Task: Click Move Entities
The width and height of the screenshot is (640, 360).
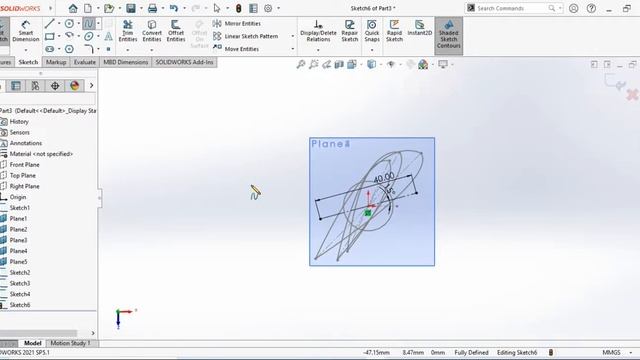Action: (x=236, y=49)
